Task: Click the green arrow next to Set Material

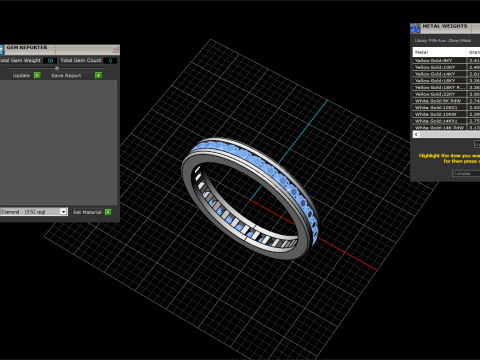Action: point(108,212)
